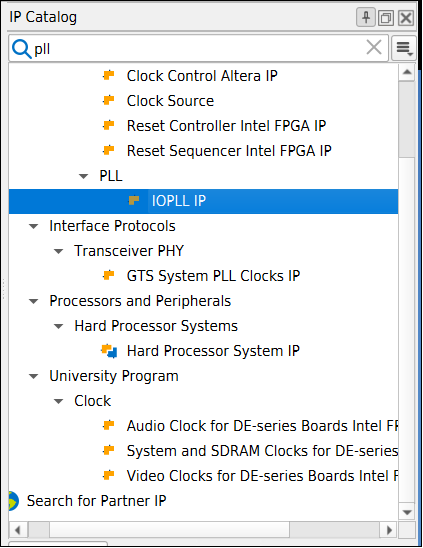This screenshot has height=548, width=423.
Task: Select Clock Control Altera IP
Action: click(x=202, y=76)
